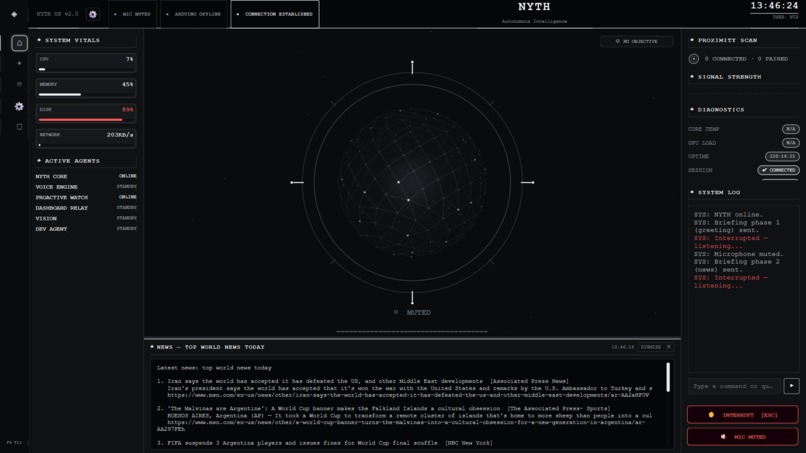This screenshot has width=806, height=453.
Task: Close the news panel with X
Action: (x=669, y=347)
